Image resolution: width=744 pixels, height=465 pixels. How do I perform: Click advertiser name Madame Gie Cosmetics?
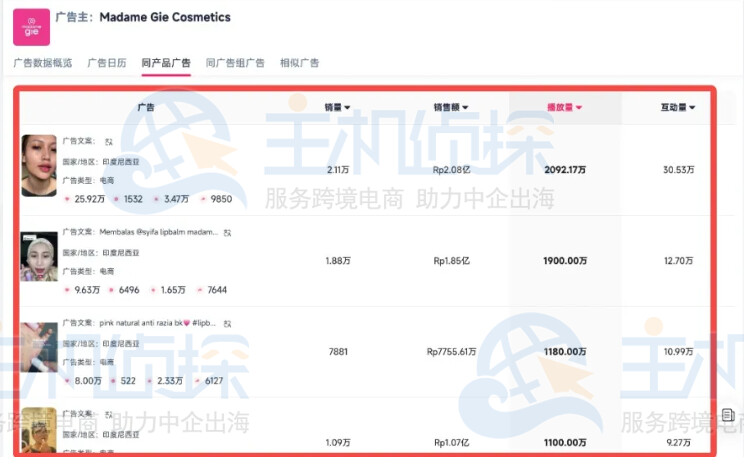point(165,17)
